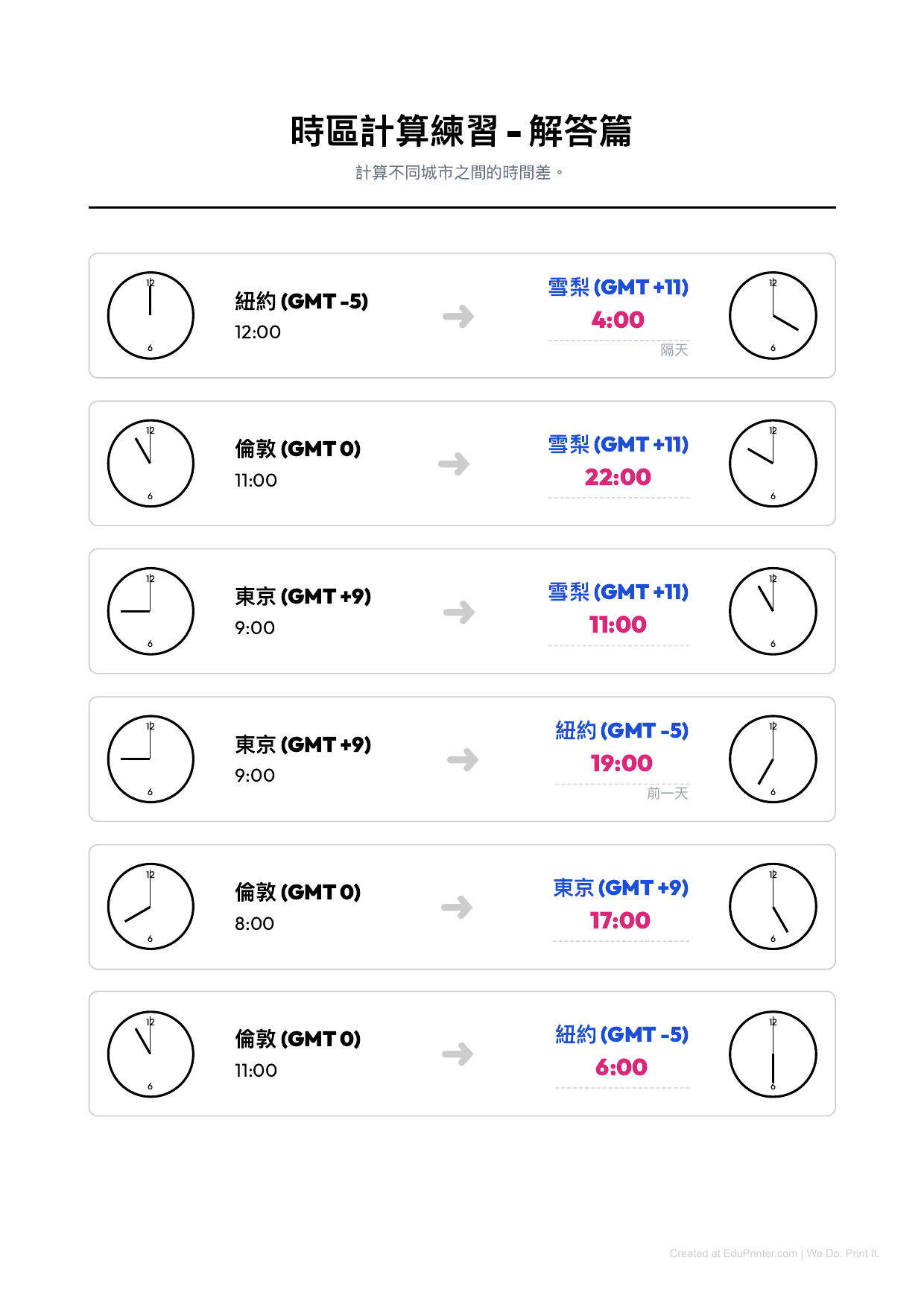Image resolution: width=924 pixels, height=1307 pixels.
Task: Open the EduPrinter.com footer credit
Action: (774, 1253)
